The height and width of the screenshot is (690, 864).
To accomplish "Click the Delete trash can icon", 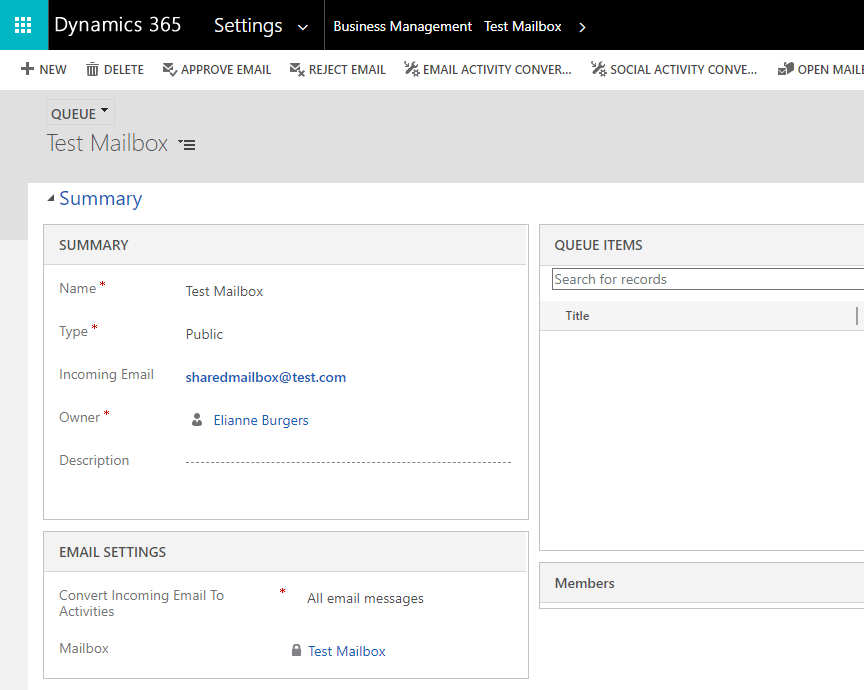I will 92,69.
